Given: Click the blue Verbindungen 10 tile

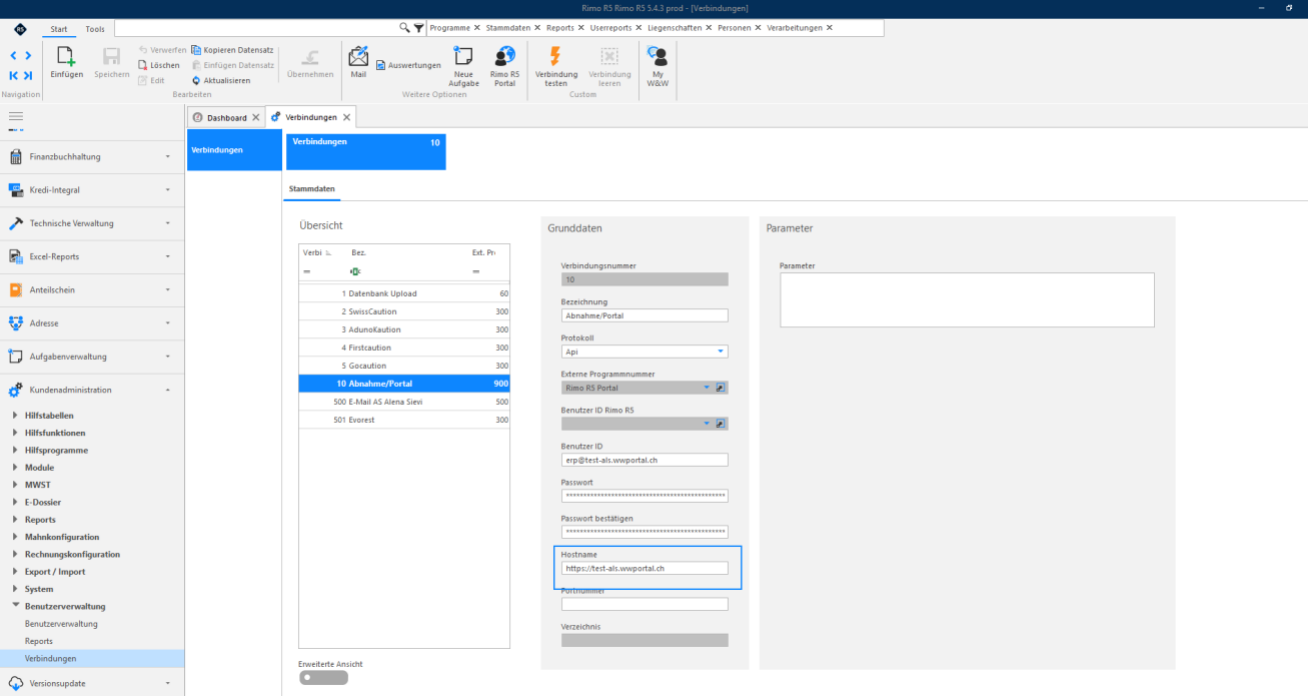Looking at the screenshot, I should pyautogui.click(x=366, y=151).
